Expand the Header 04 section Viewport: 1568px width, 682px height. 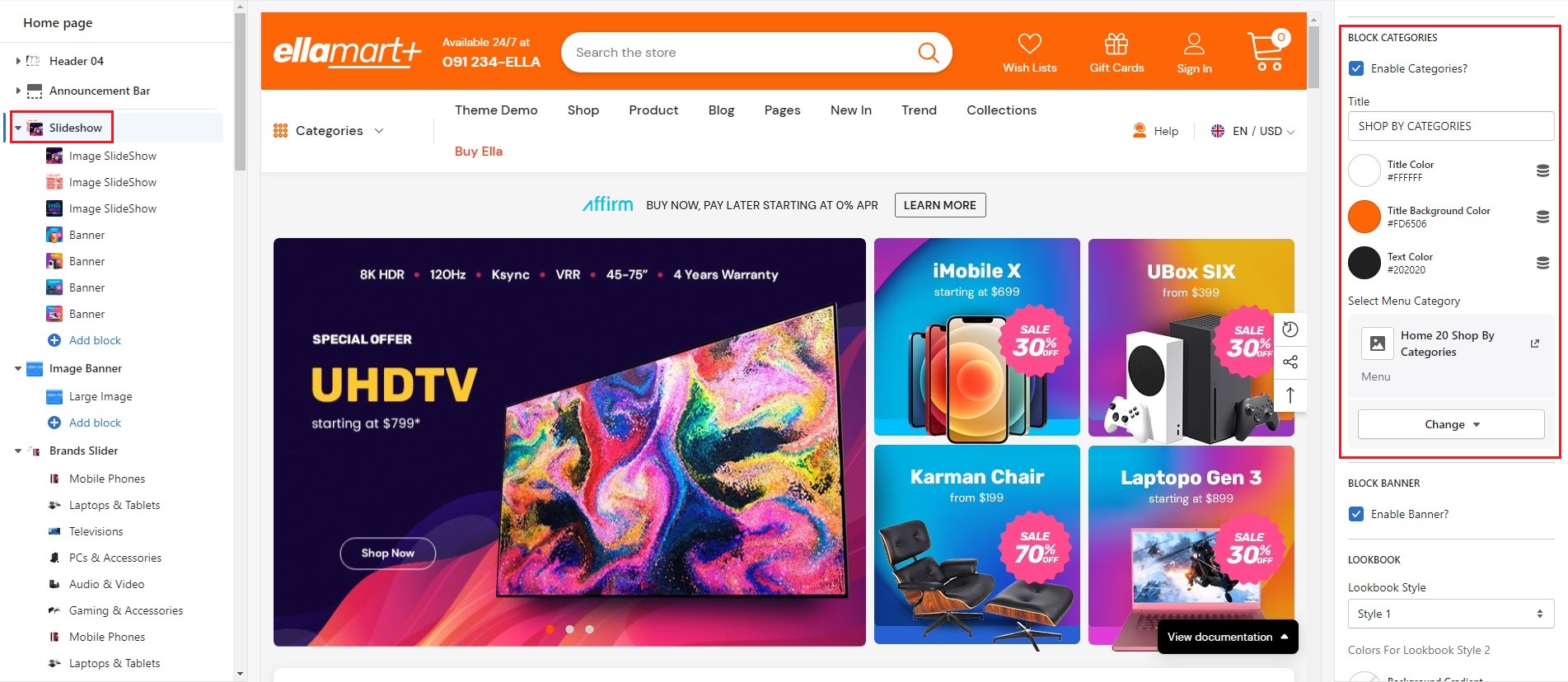coord(18,61)
